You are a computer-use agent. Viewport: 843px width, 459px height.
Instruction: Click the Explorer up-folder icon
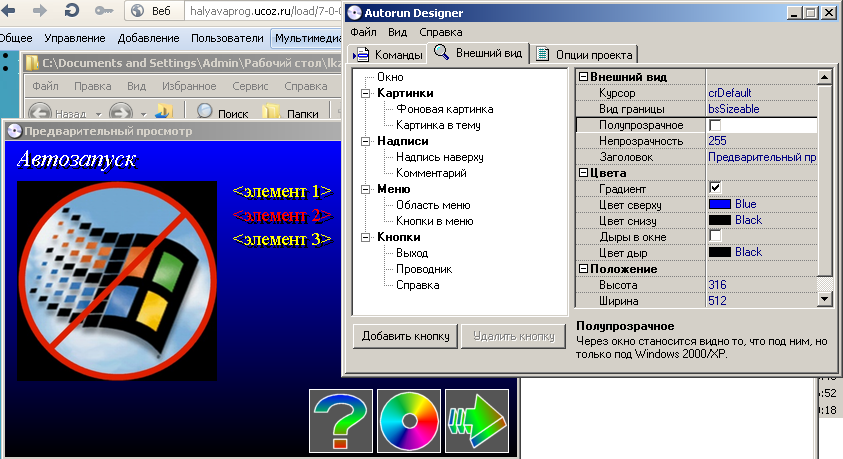point(164,111)
